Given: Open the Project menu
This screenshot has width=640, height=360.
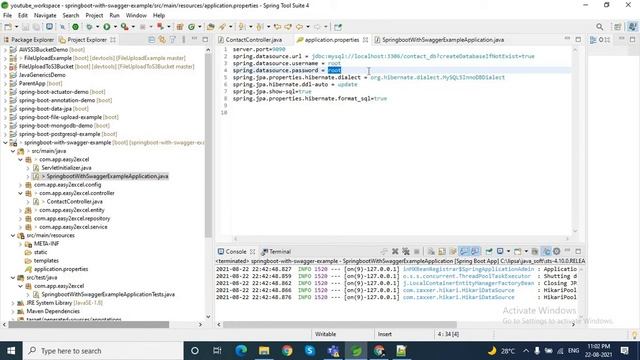Looking at the screenshot, I should point(94,16).
